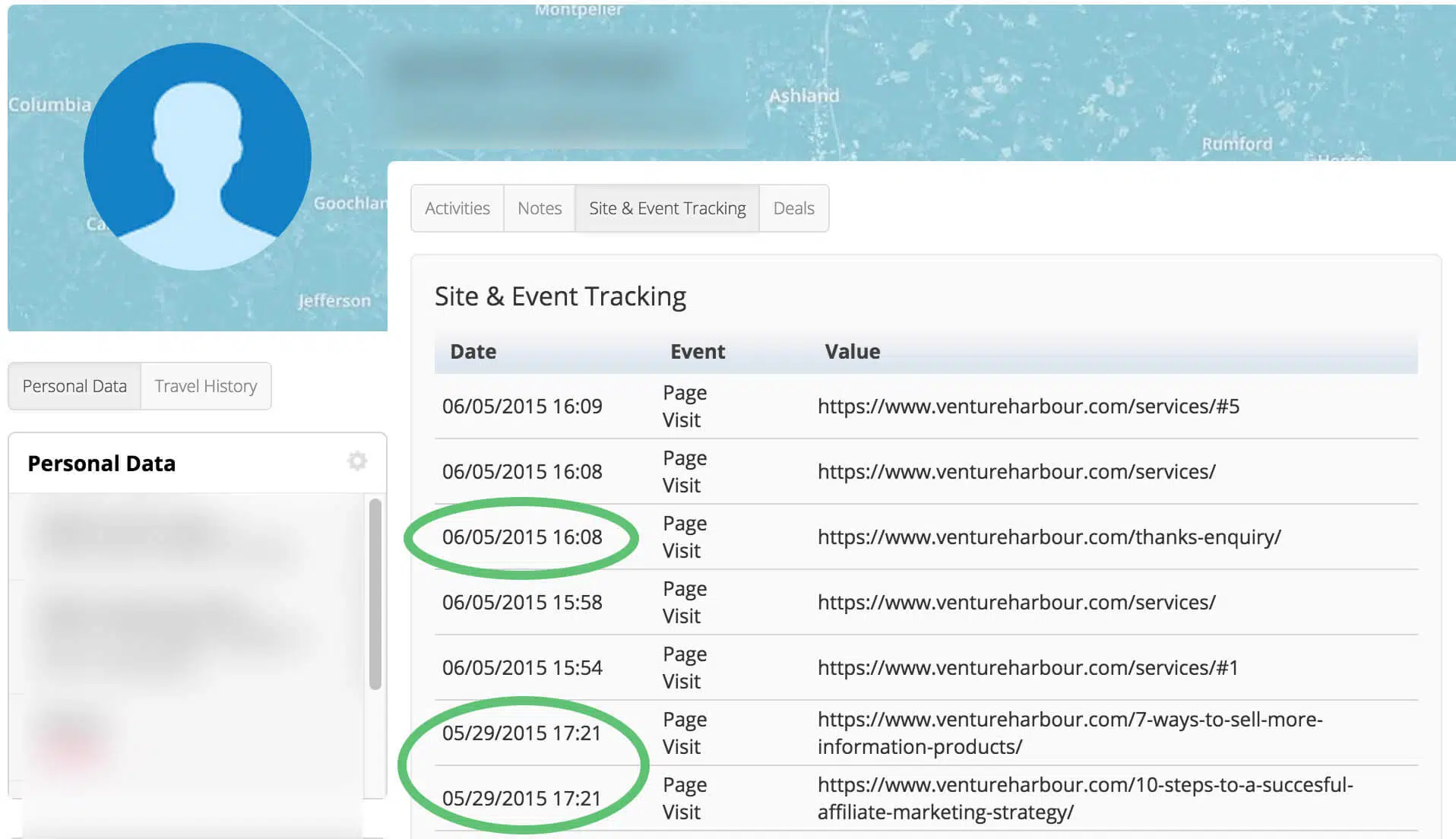Select the Personal Data tab
The height and width of the screenshot is (839, 1456).
(74, 386)
